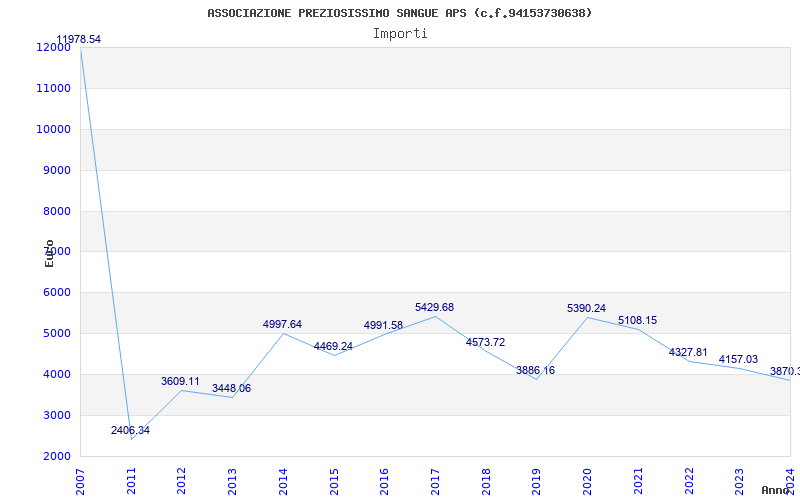Select the 3448.06 value label
The image size is (800, 500).
click(232, 389)
